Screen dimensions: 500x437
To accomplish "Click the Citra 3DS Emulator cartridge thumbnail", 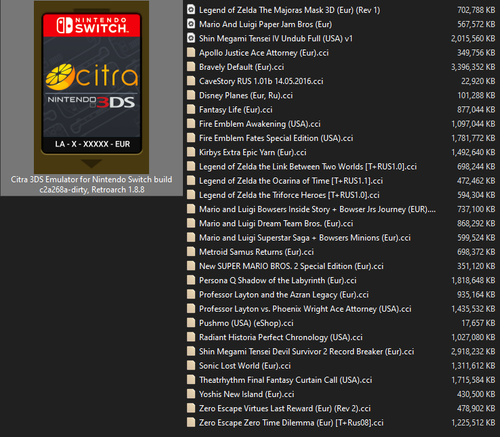I will (x=91, y=87).
